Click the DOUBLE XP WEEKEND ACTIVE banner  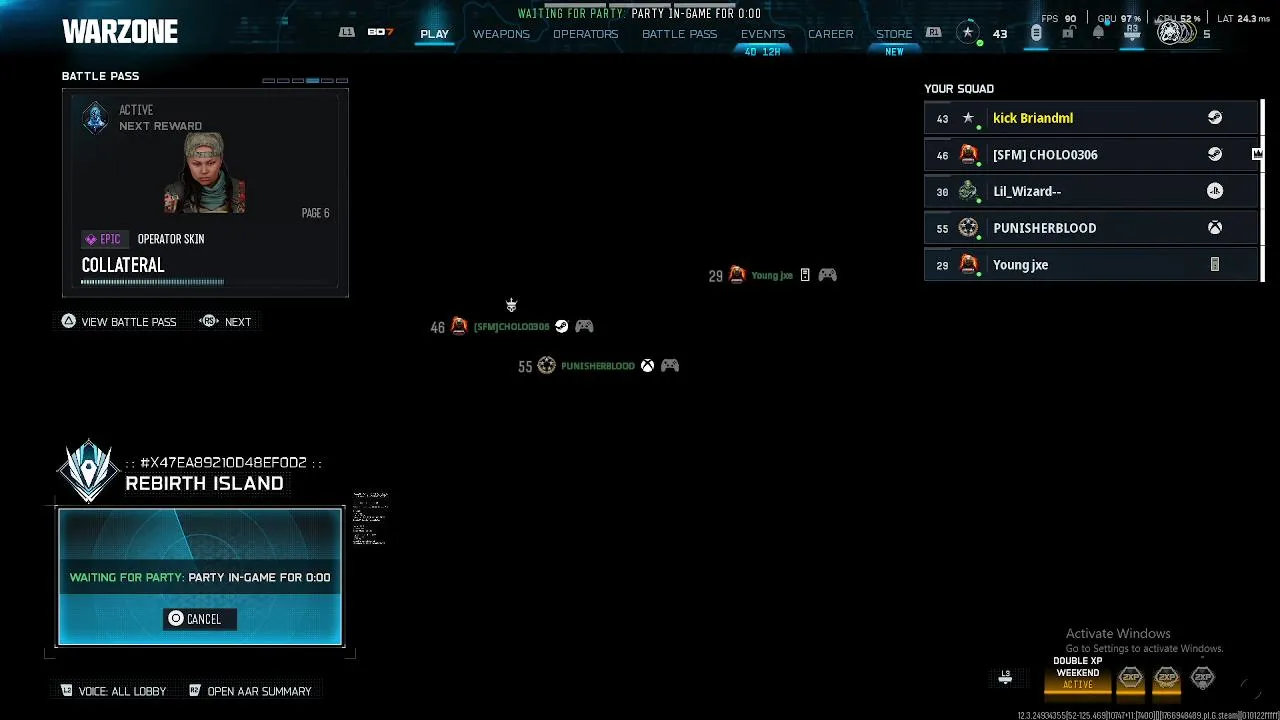(x=1078, y=674)
